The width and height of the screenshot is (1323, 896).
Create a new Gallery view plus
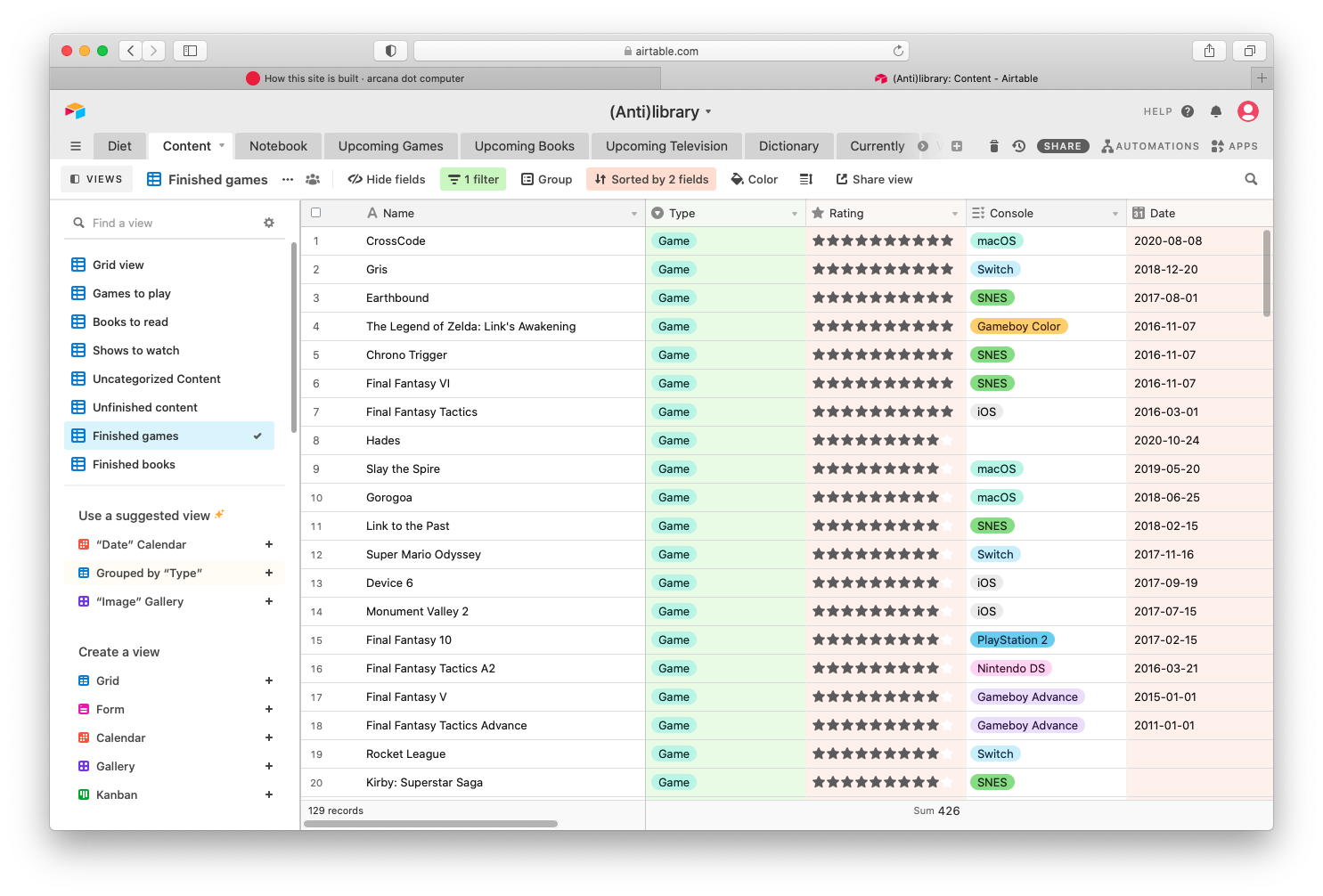click(269, 766)
